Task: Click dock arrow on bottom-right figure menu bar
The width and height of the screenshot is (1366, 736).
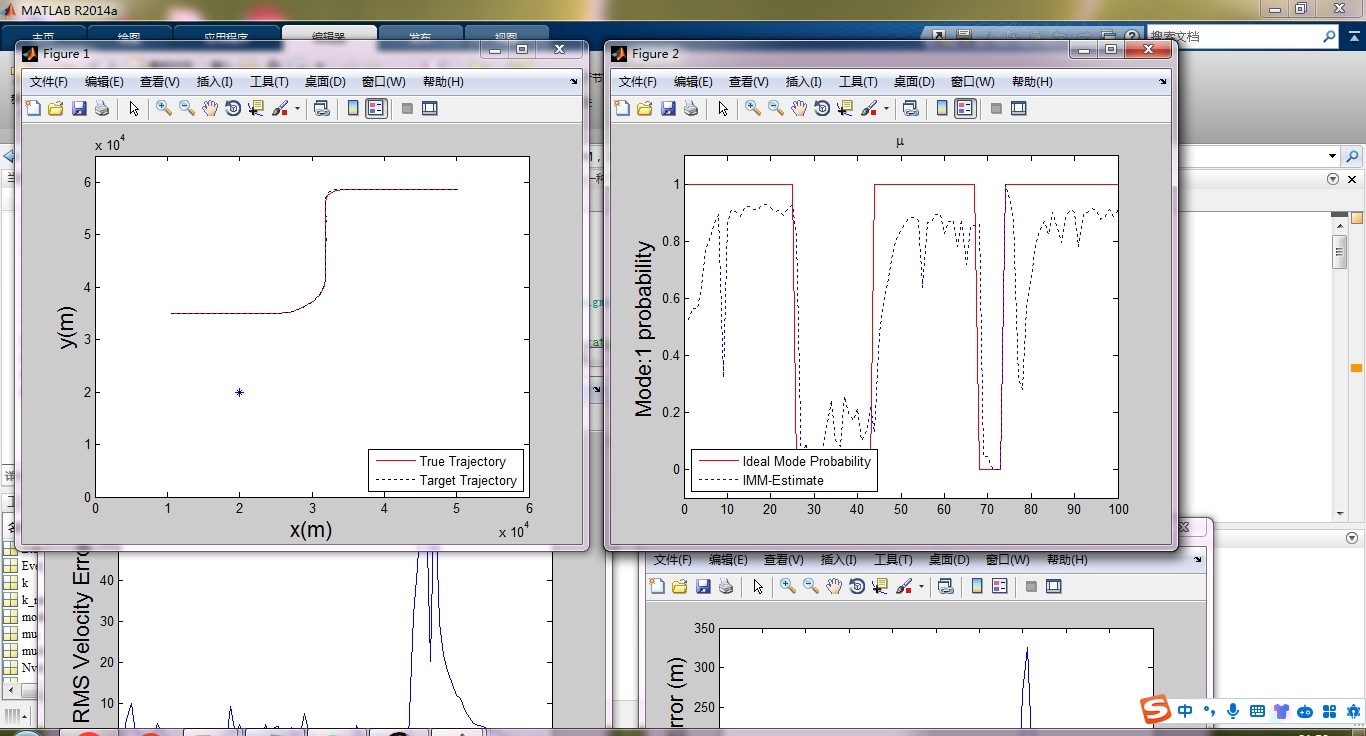Action: (1198, 560)
